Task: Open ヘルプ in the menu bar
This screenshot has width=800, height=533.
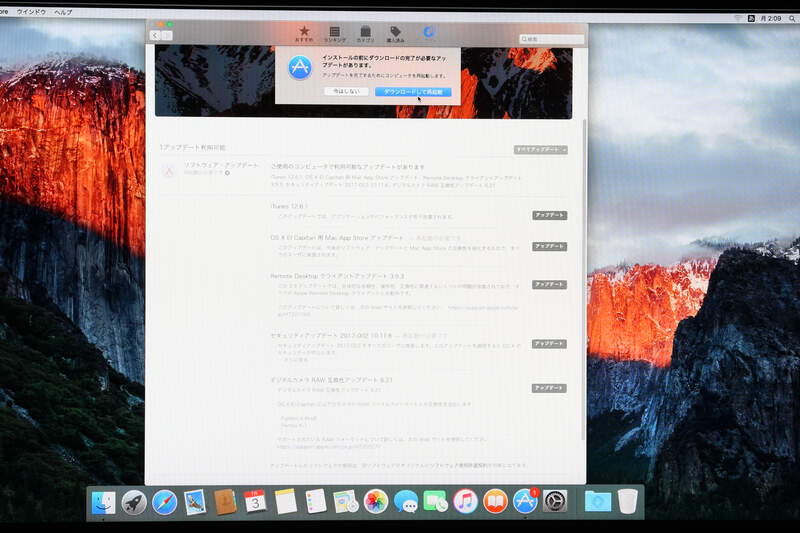Action: coord(63,12)
